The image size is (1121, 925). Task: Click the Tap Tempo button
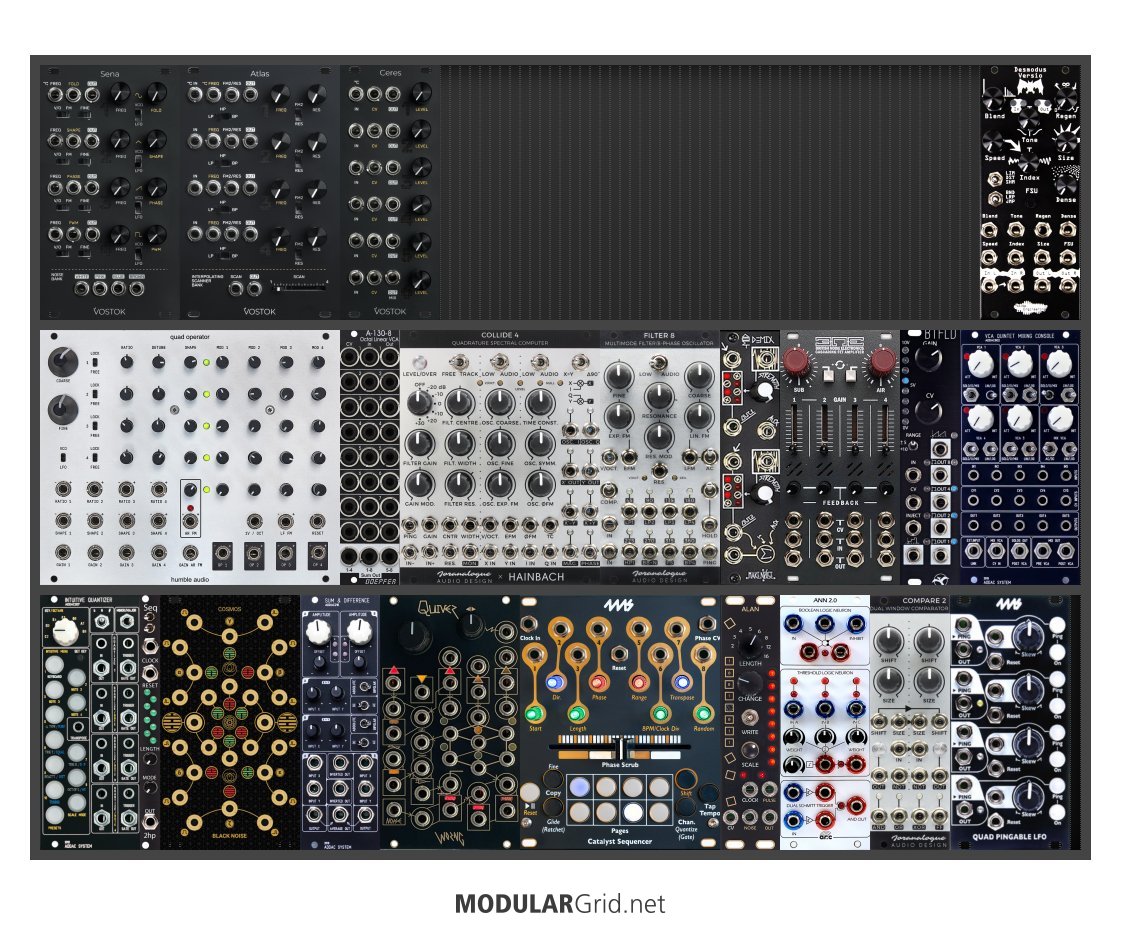point(708,791)
